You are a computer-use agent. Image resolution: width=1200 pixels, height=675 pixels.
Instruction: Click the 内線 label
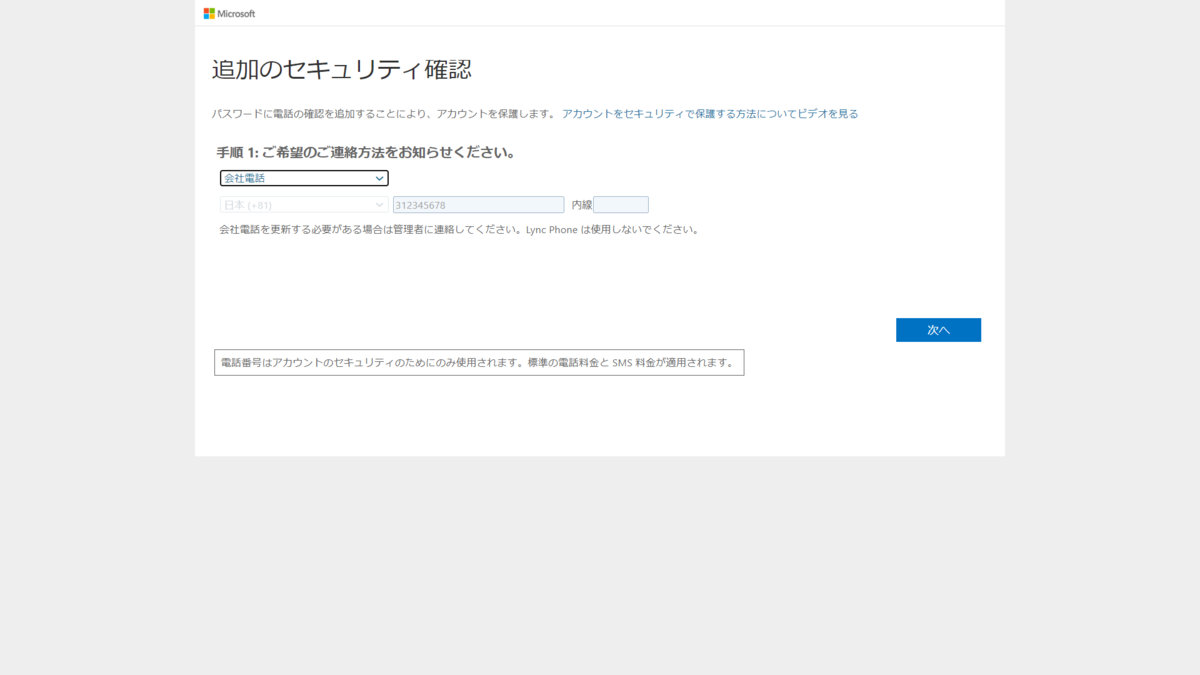coord(581,205)
